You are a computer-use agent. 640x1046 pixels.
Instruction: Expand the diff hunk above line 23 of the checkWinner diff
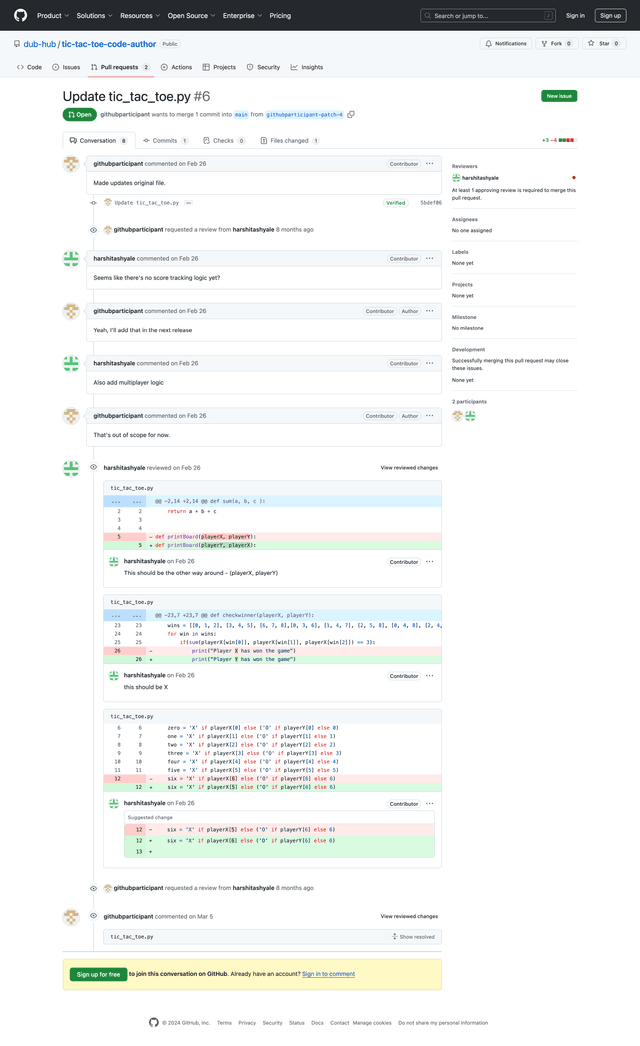tap(126, 615)
